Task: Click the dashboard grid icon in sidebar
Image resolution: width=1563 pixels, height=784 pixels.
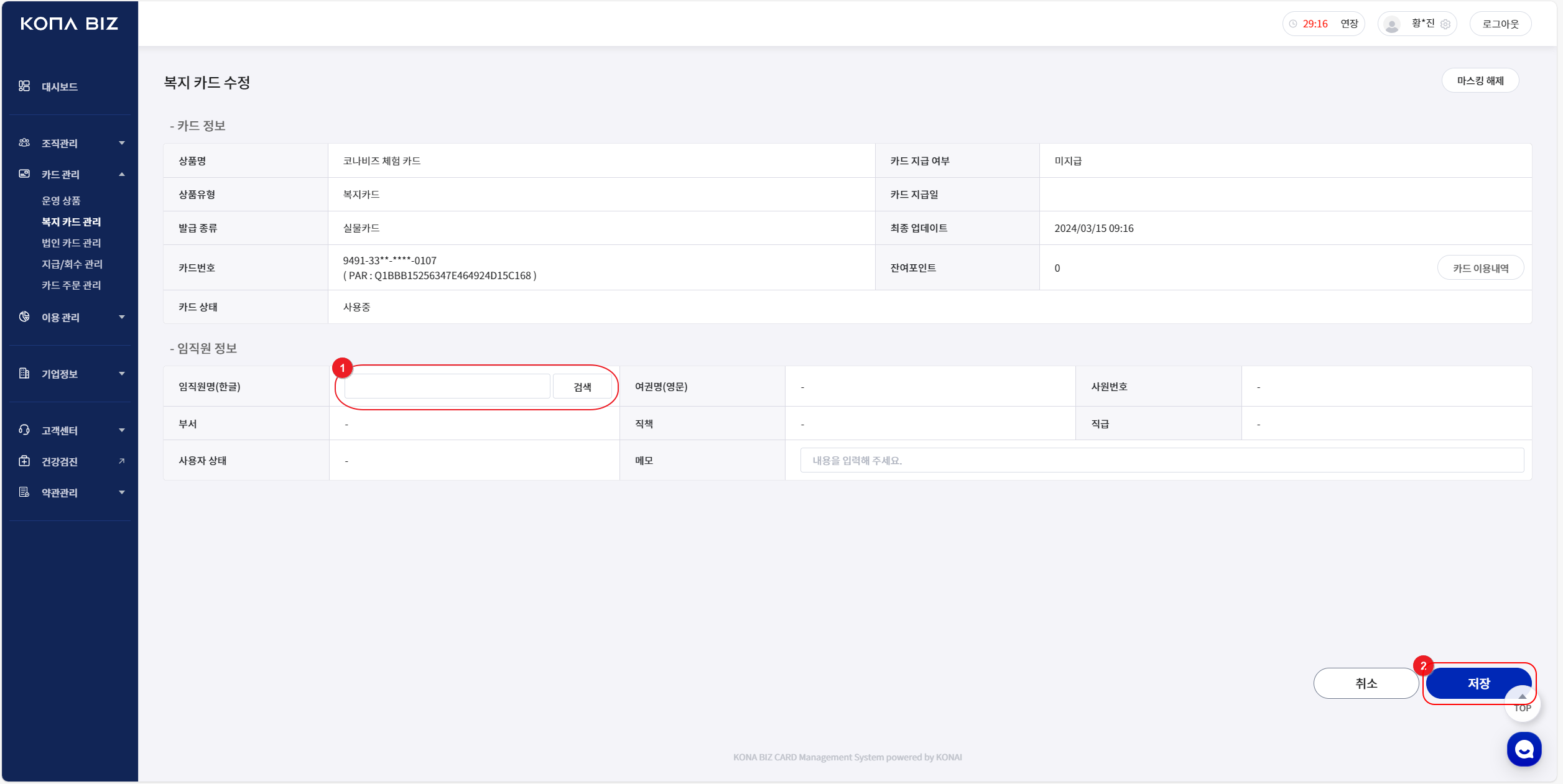Action: click(24, 86)
